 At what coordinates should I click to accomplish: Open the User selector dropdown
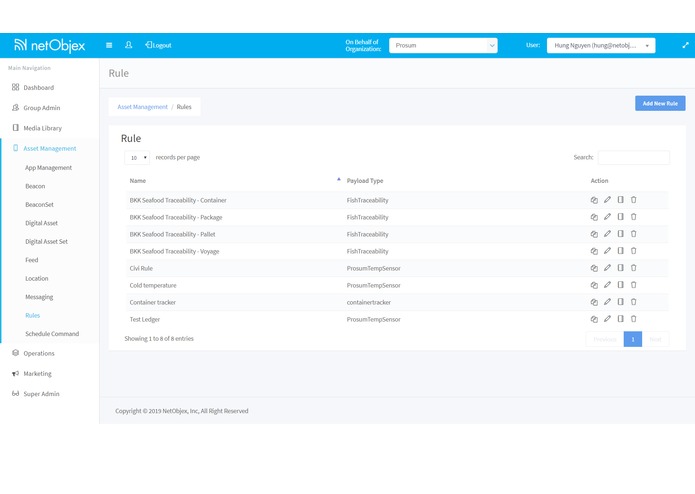coord(601,46)
